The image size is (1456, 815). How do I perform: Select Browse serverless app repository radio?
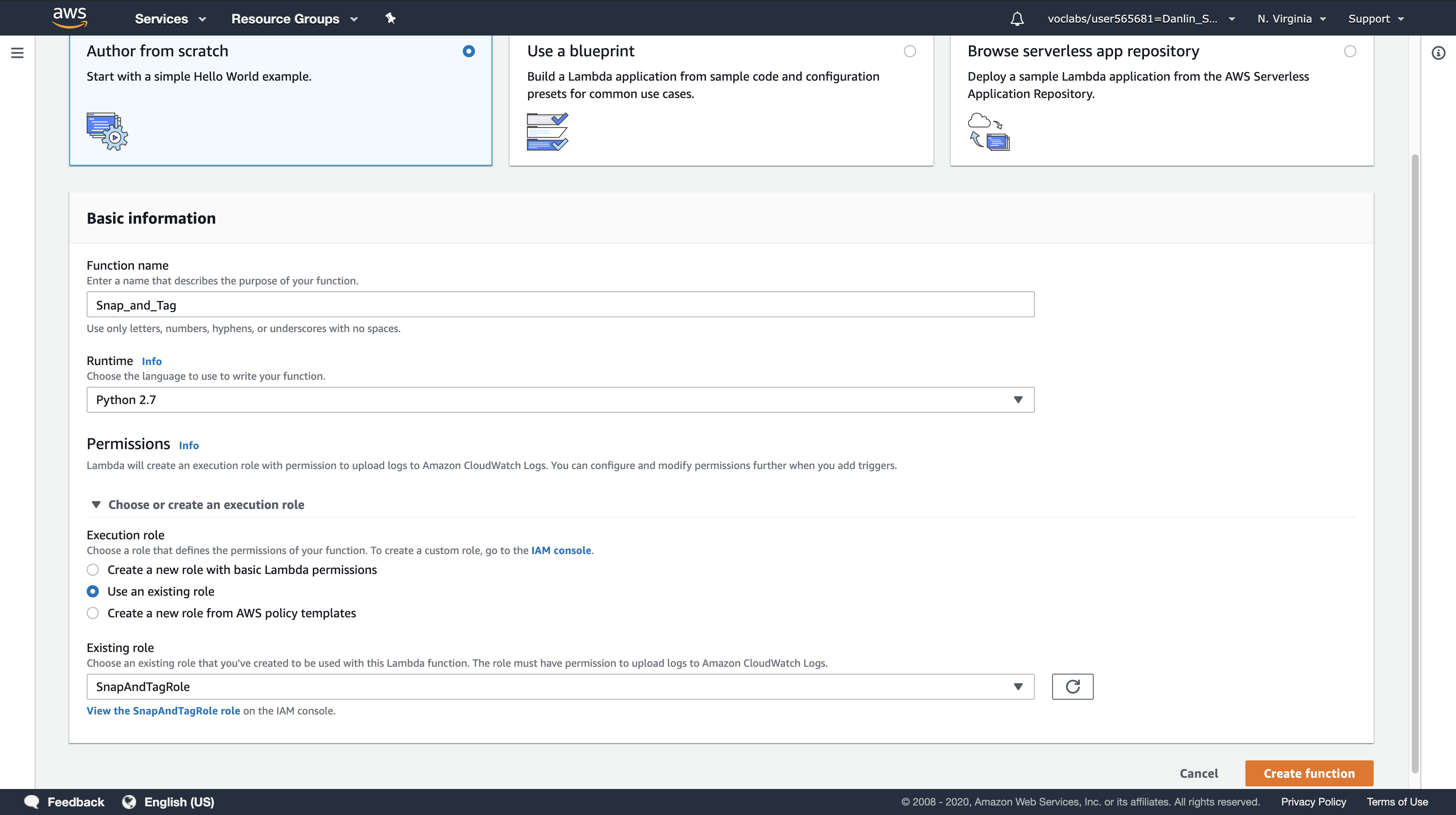tap(1350, 52)
